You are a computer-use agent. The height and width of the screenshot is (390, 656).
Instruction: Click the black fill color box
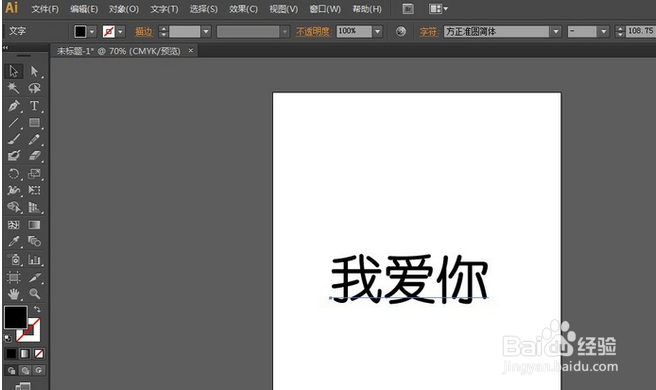tap(15, 317)
